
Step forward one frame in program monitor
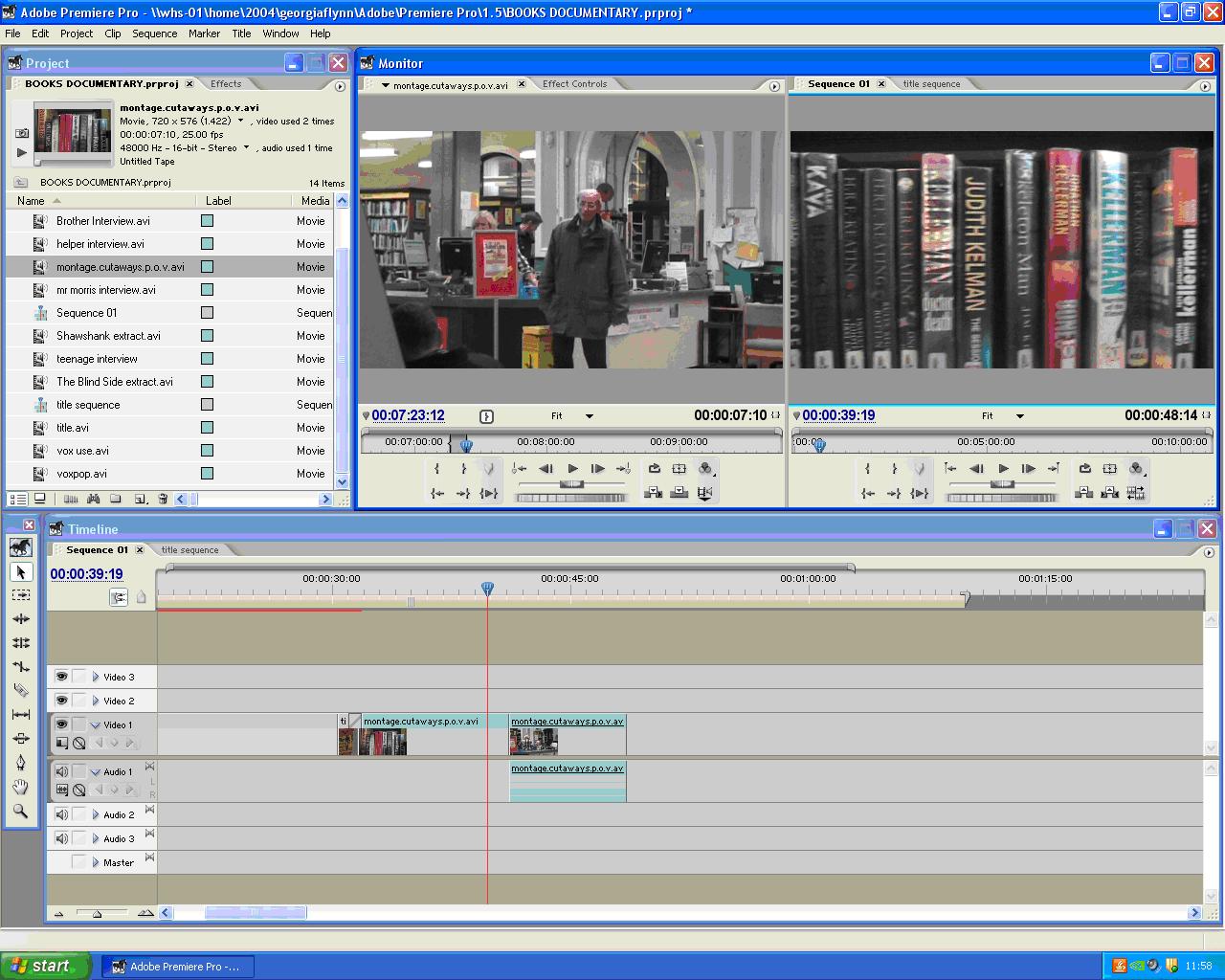tap(1029, 469)
